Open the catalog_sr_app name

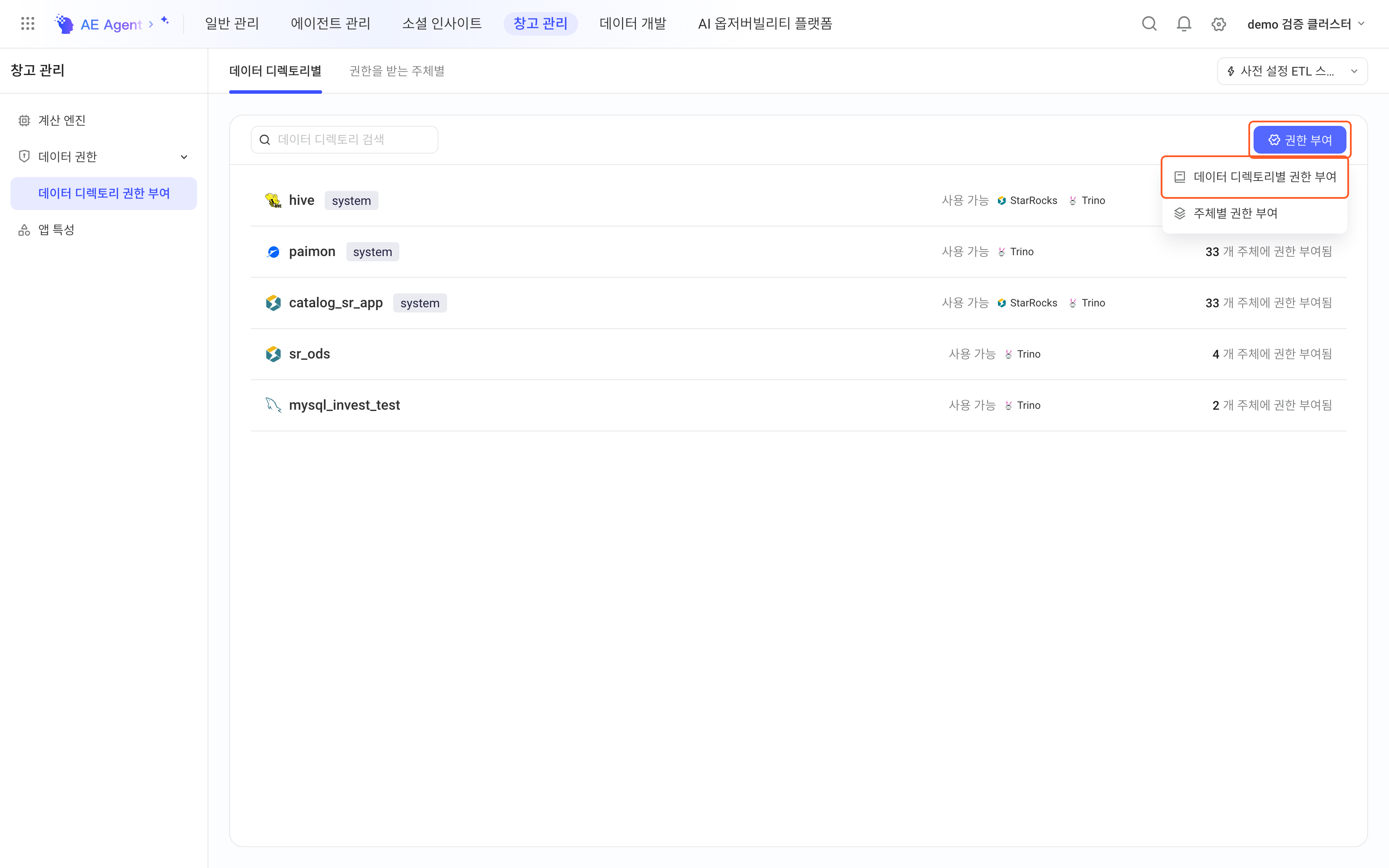click(x=336, y=302)
